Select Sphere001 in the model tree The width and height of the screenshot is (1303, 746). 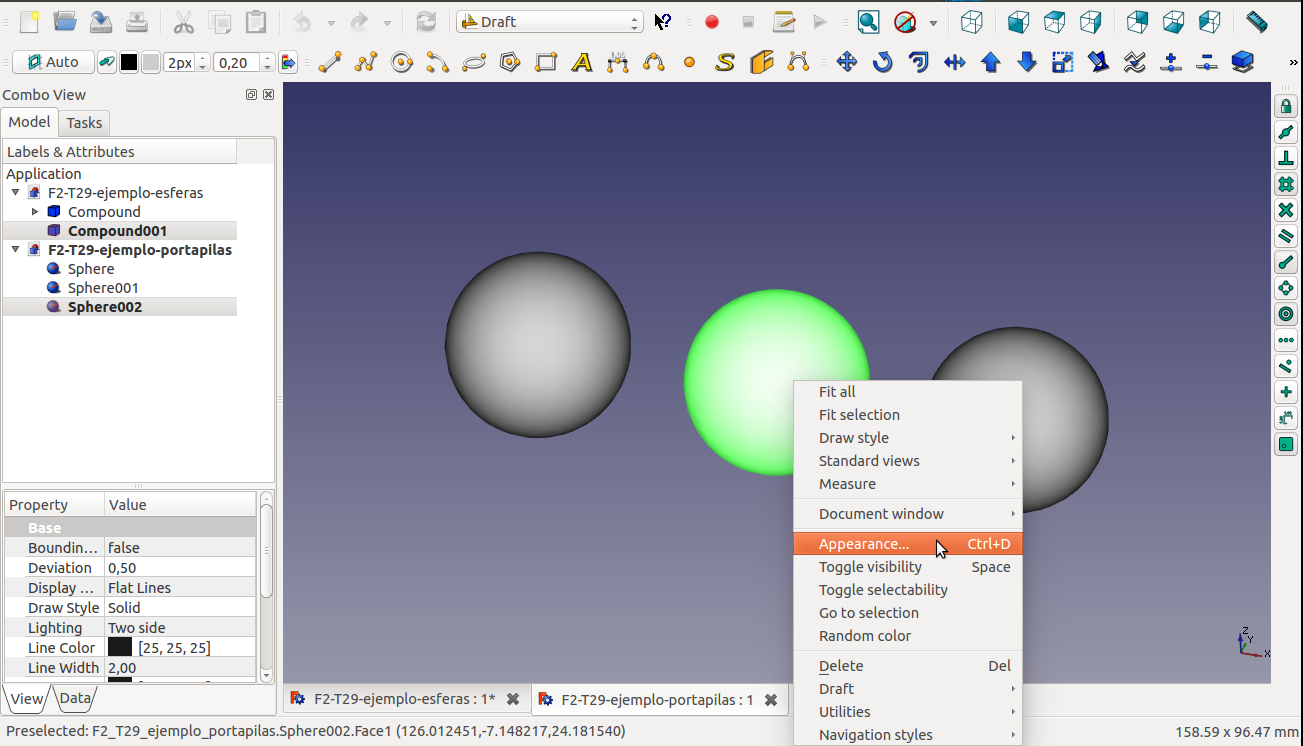pyautogui.click(x=103, y=288)
